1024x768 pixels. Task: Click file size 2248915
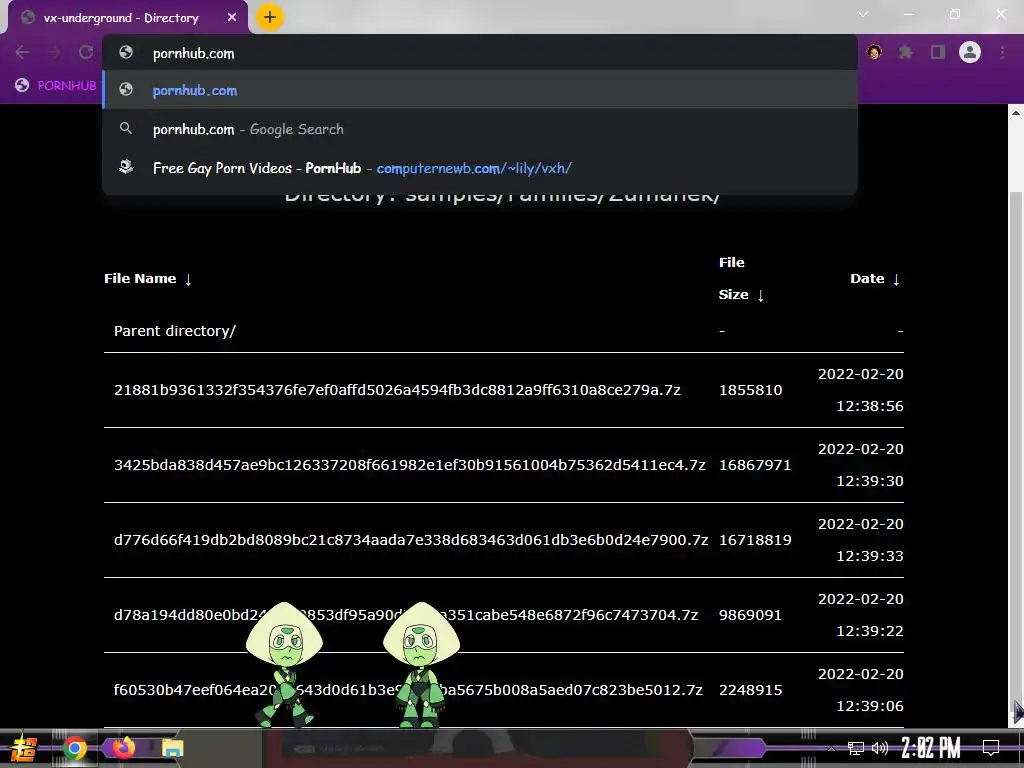click(750, 690)
